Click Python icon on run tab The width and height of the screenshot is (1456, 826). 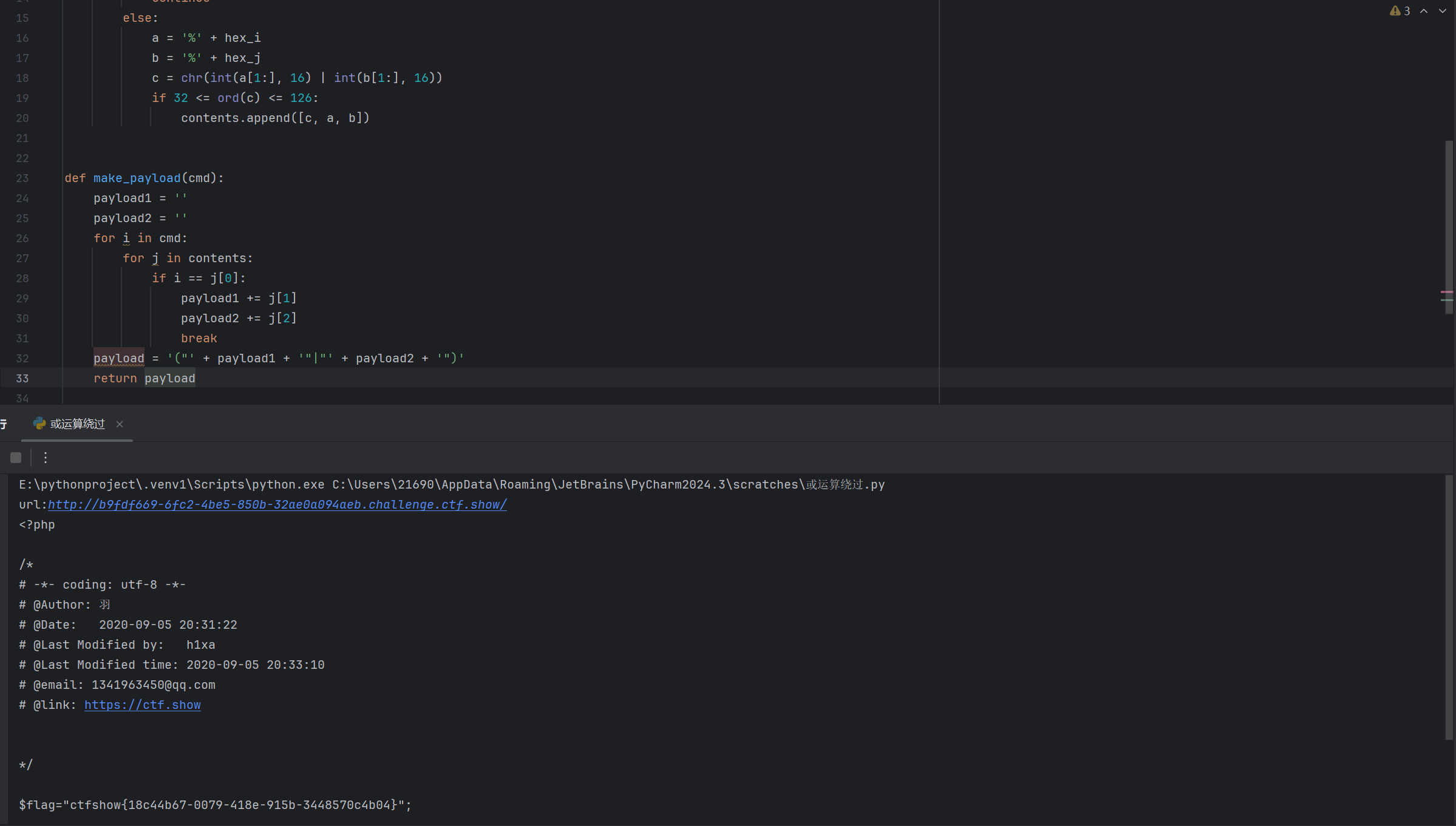[39, 424]
